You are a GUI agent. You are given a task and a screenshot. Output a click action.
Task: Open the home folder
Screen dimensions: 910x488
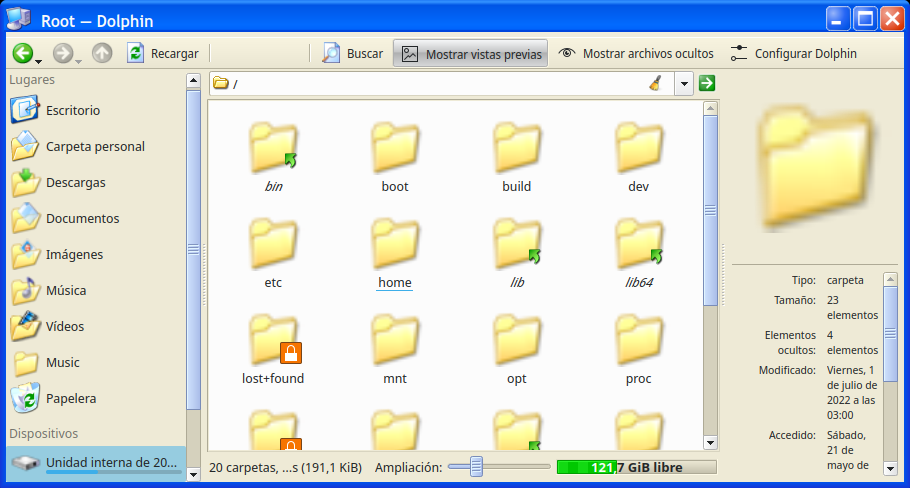click(x=395, y=254)
